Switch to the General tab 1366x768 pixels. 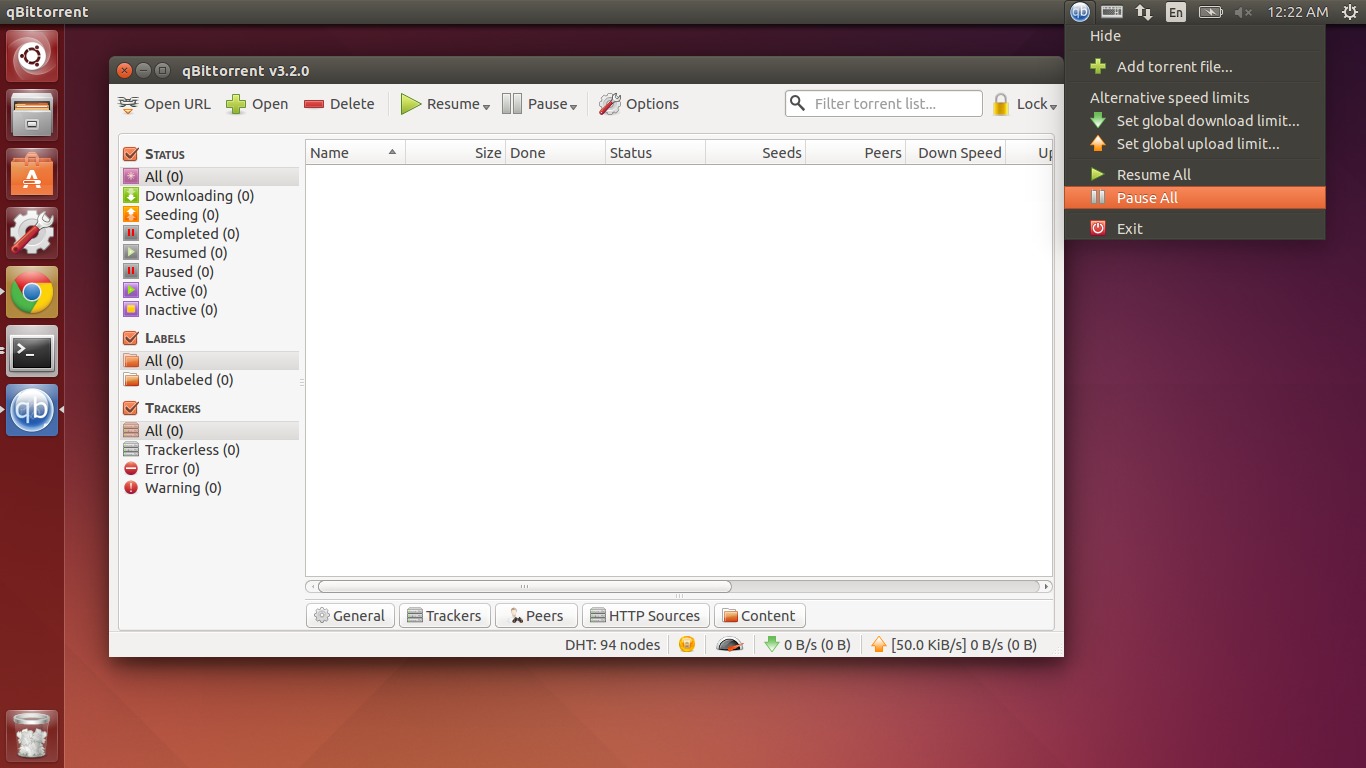point(350,616)
